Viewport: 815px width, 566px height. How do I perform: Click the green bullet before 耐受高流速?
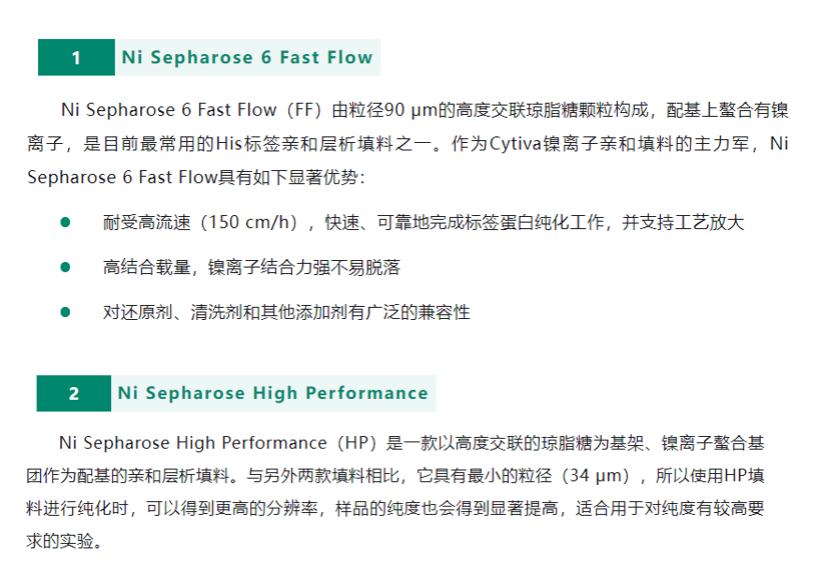pyautogui.click(x=66, y=222)
